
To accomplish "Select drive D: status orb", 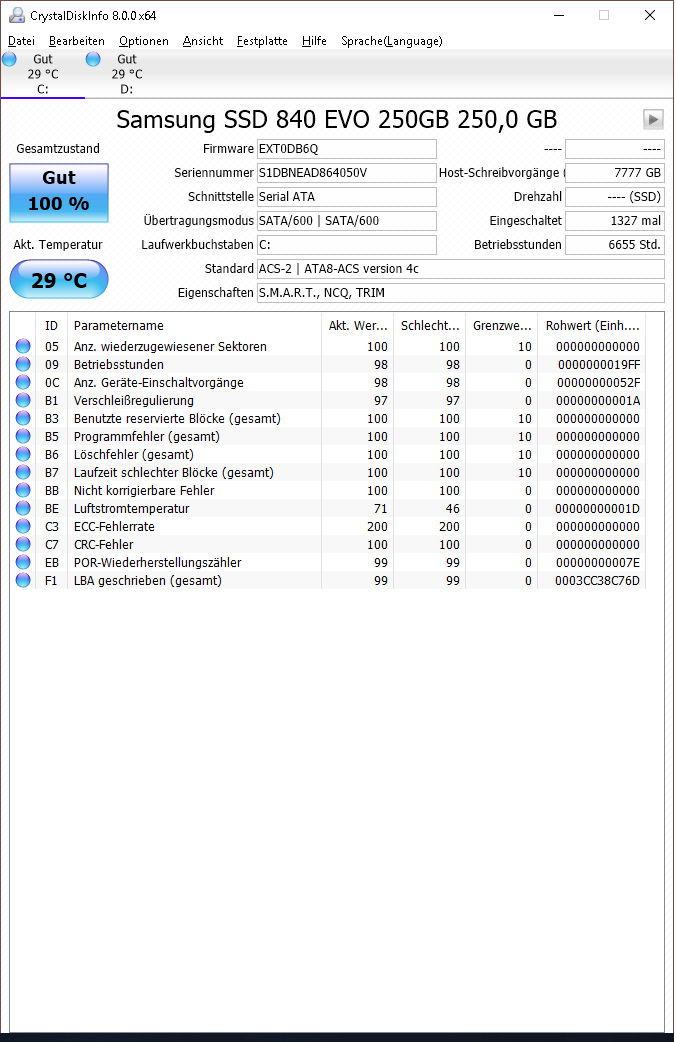I will click(93, 59).
